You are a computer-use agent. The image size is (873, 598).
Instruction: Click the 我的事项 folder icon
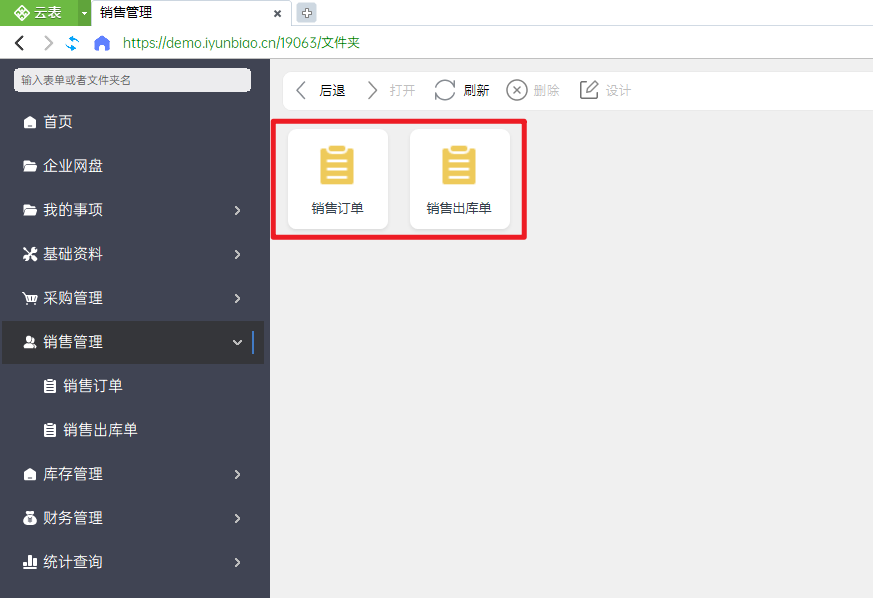30,210
